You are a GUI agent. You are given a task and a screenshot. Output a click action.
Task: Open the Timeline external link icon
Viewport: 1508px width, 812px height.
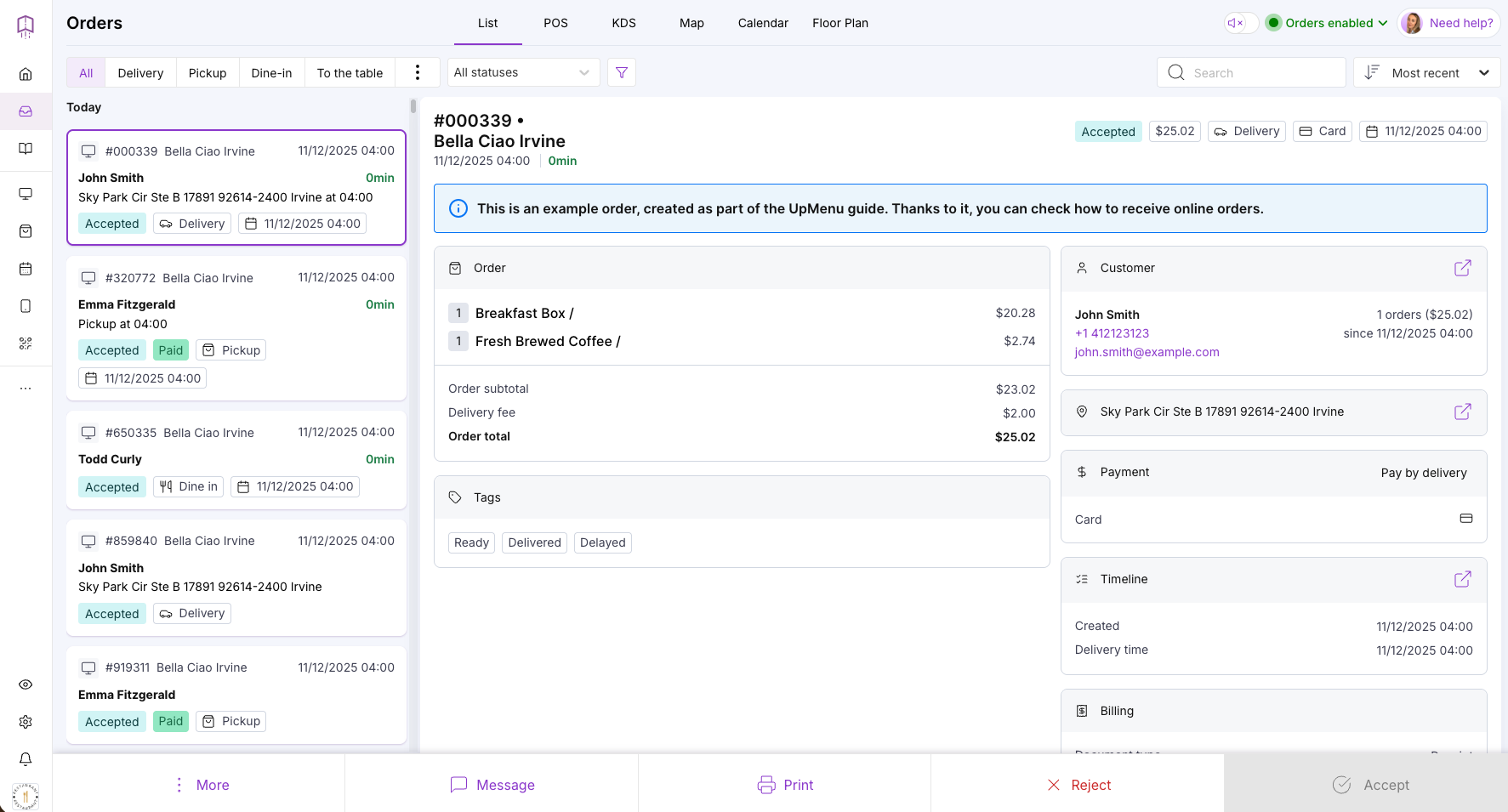[1462, 579]
